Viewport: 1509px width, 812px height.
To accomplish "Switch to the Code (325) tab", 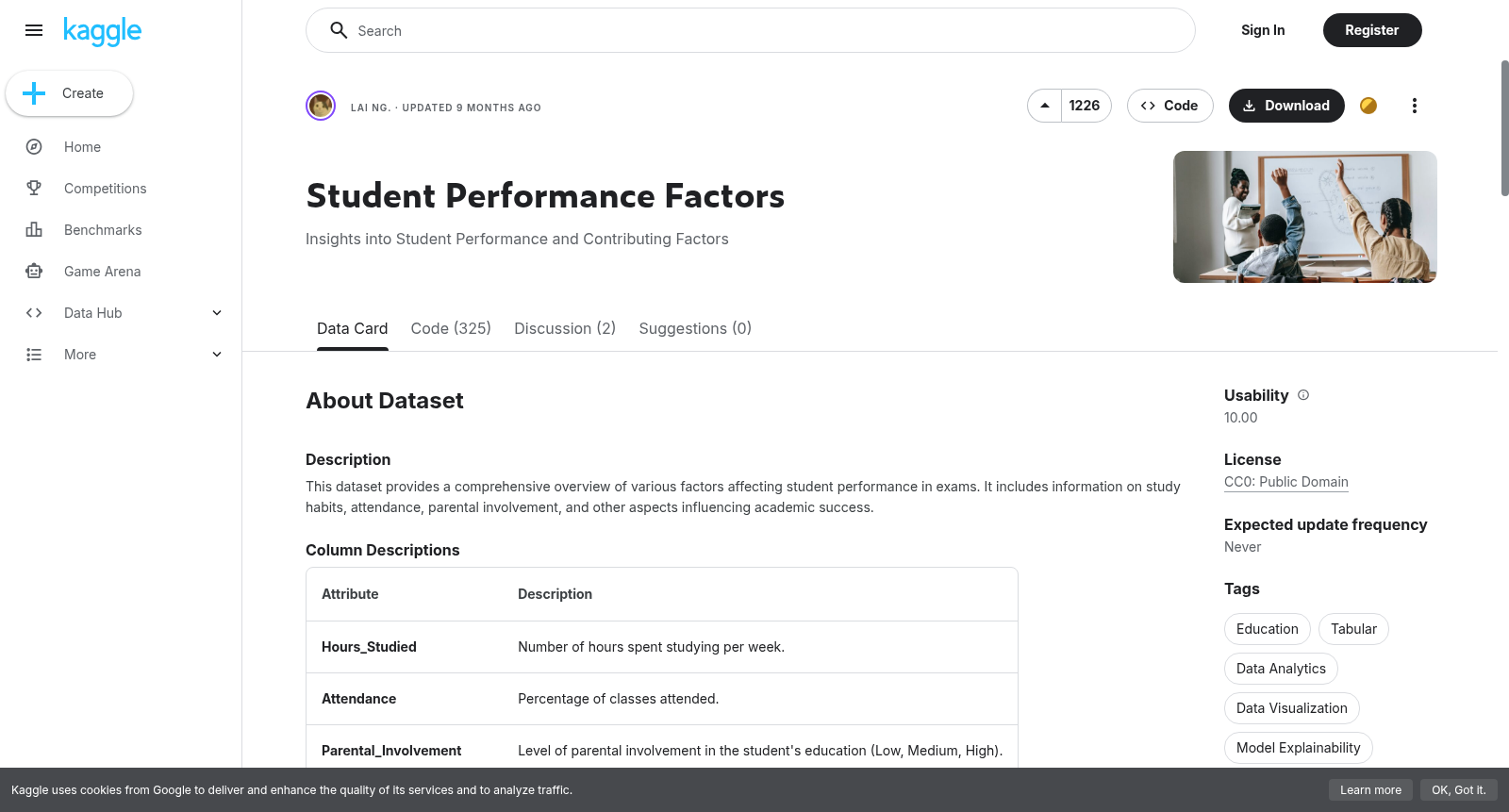I will coord(451,328).
